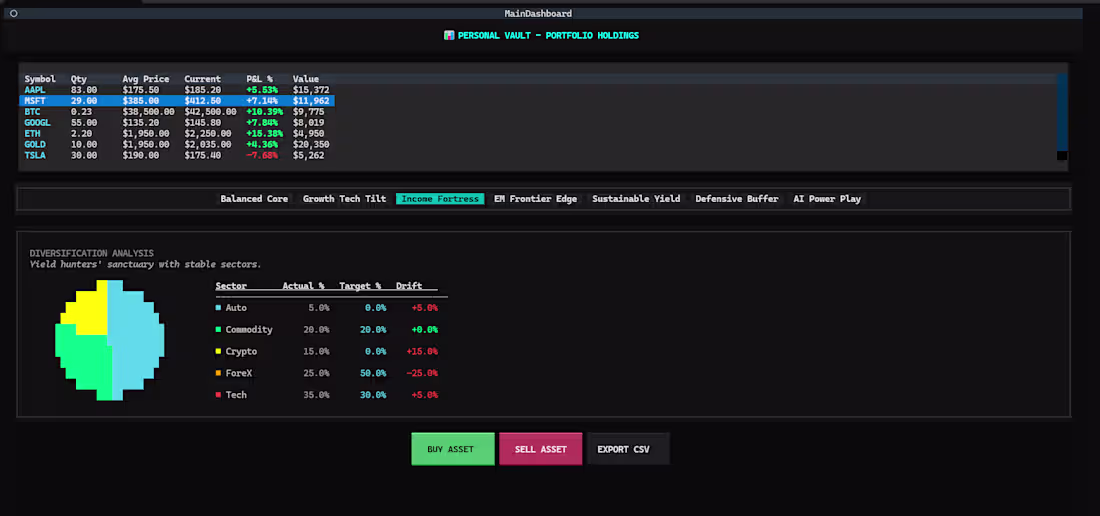The image size is (1100, 516).
Task: Switch to the Defensive Buffer tab
Action: pyautogui.click(x=737, y=199)
